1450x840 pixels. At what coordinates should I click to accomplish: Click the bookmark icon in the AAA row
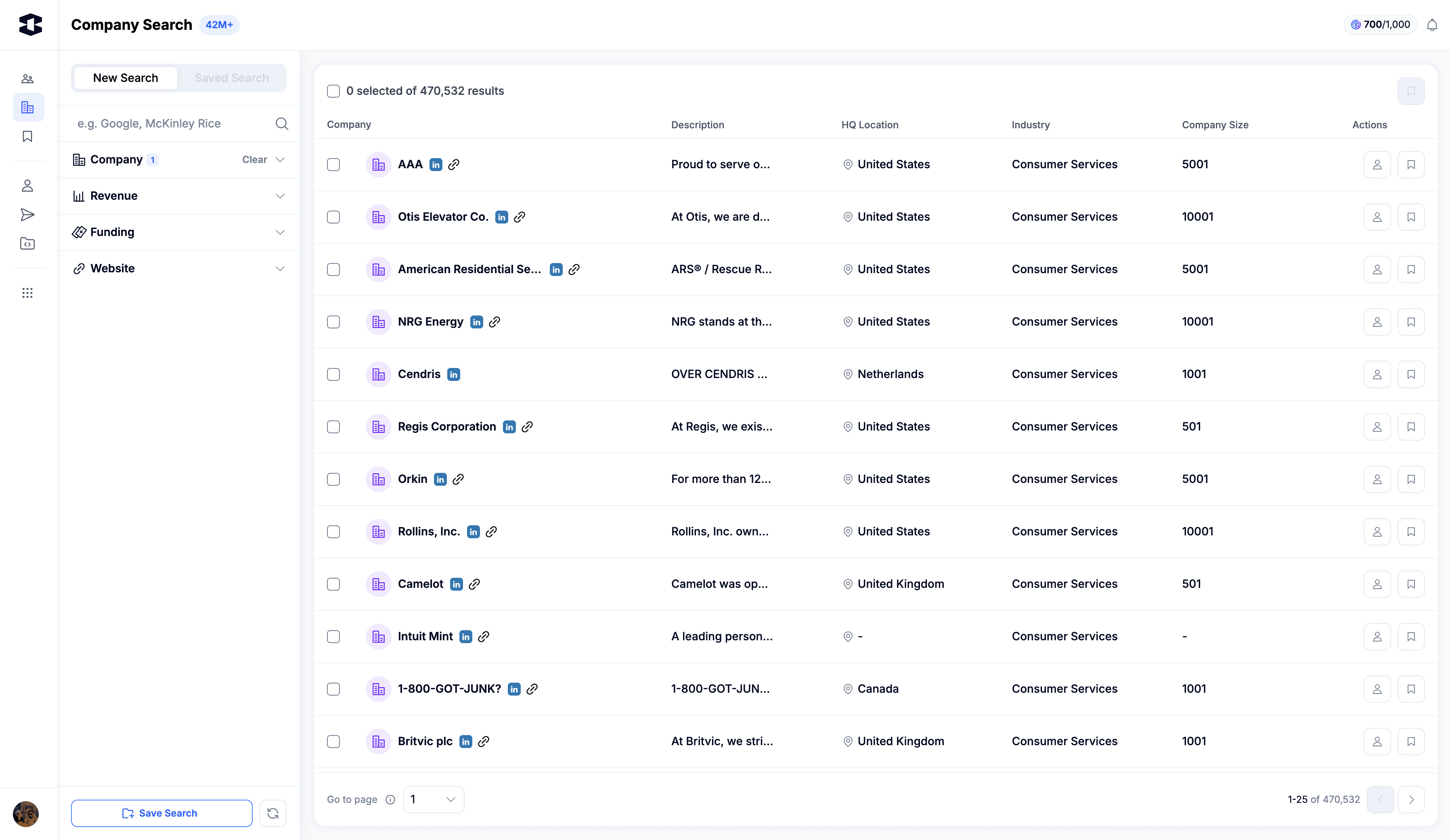(1411, 165)
